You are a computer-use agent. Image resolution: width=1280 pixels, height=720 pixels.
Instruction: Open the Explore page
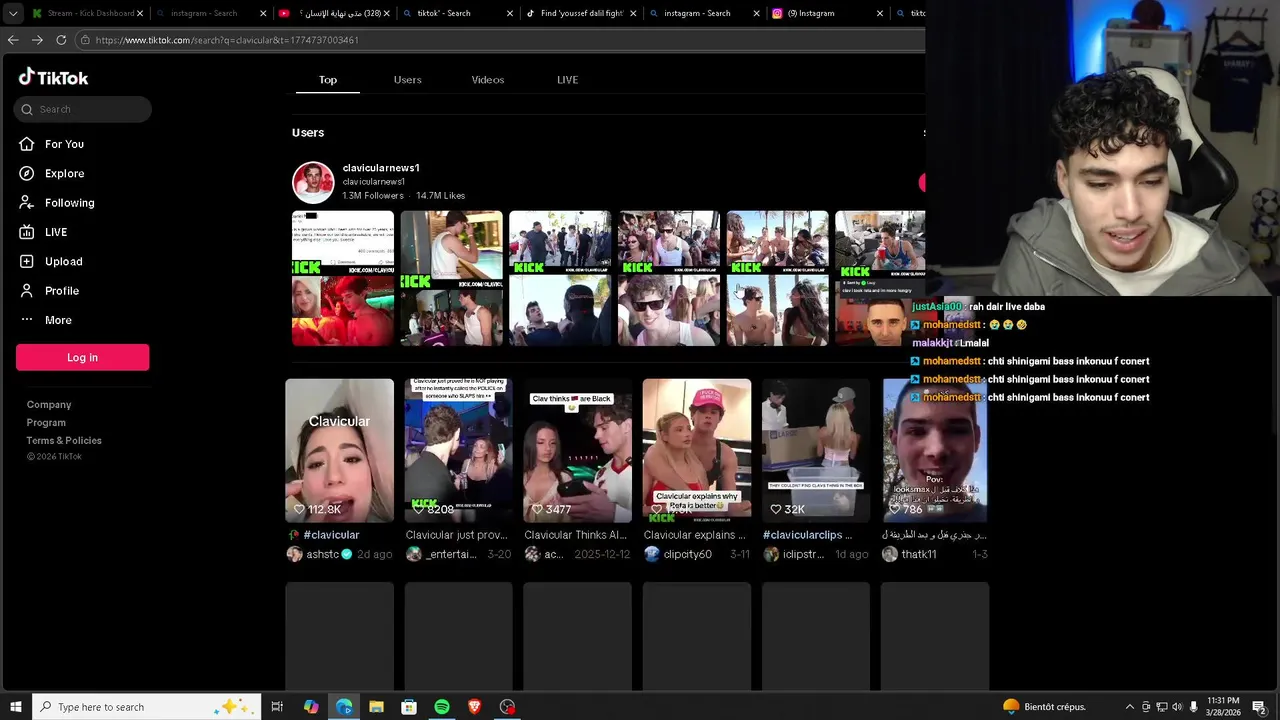(64, 173)
